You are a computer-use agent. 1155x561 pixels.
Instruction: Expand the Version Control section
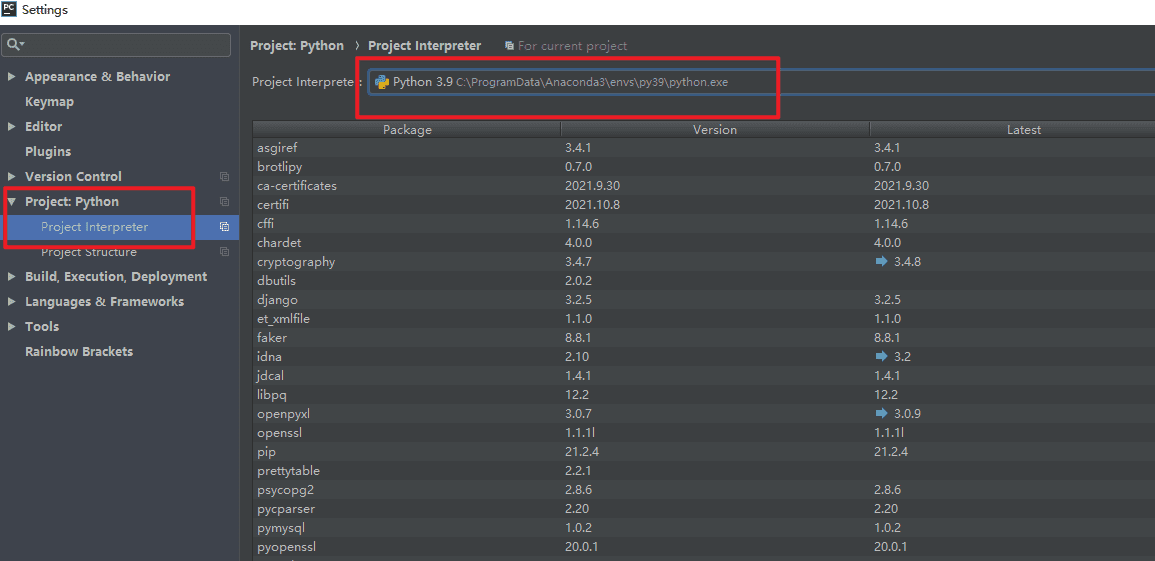tap(11, 177)
